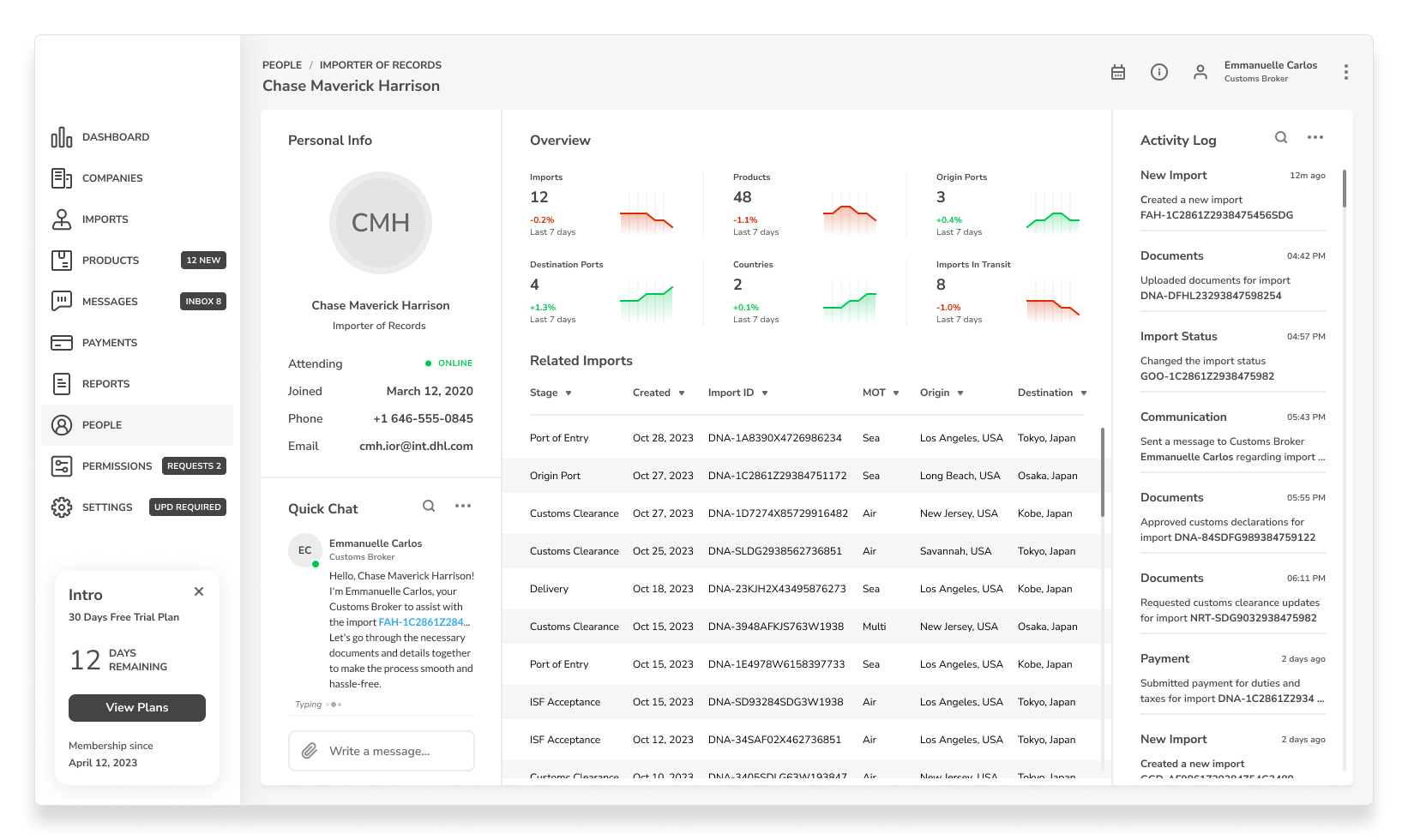Open the FAH-1C2861Z284 import link

pyautogui.click(x=421, y=622)
